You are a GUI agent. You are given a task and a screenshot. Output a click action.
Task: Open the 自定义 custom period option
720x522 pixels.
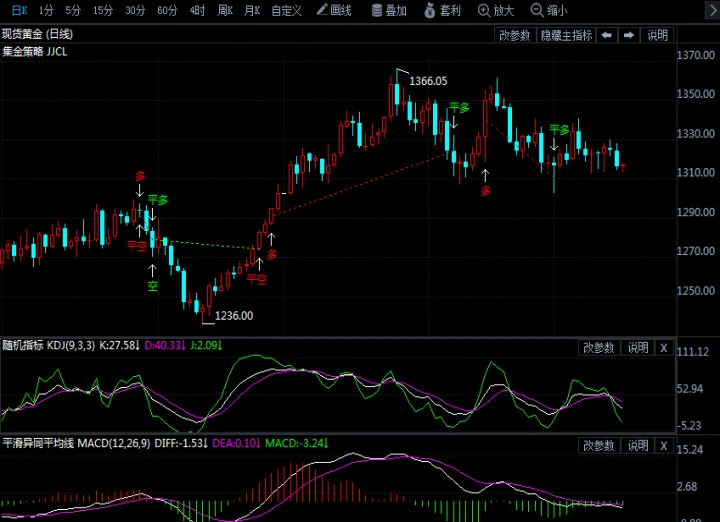[287, 11]
